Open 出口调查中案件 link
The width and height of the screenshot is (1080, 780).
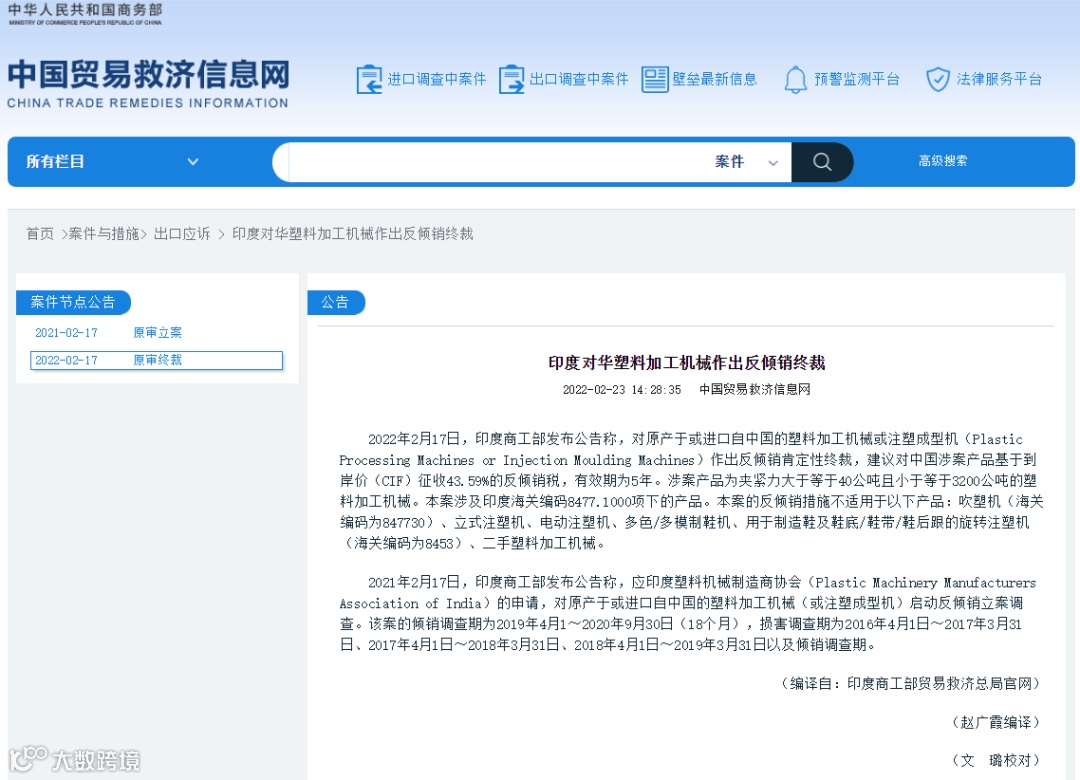pos(579,79)
